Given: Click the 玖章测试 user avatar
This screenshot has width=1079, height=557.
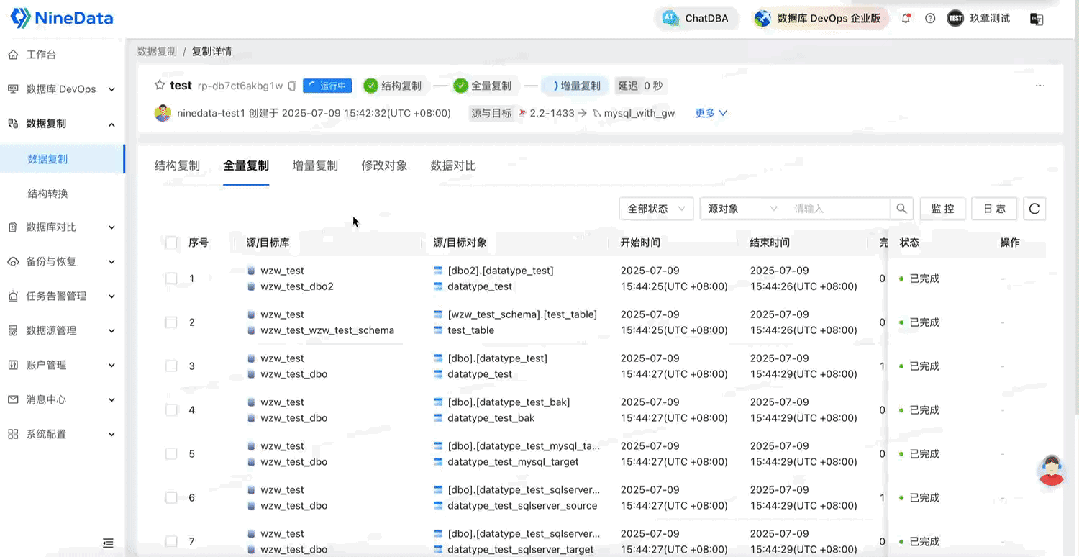Looking at the screenshot, I should click(x=954, y=19).
